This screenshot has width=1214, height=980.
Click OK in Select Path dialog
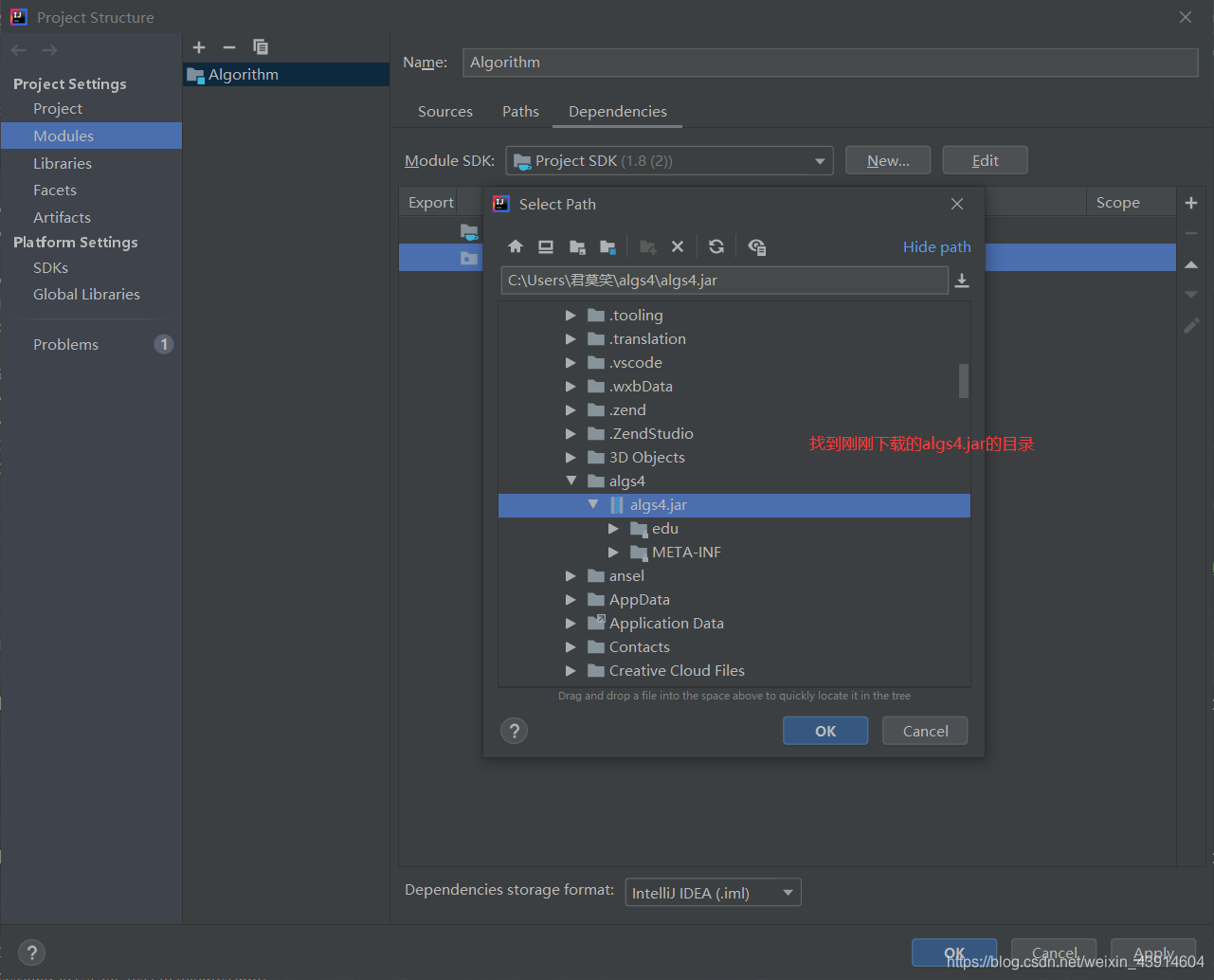click(x=825, y=731)
